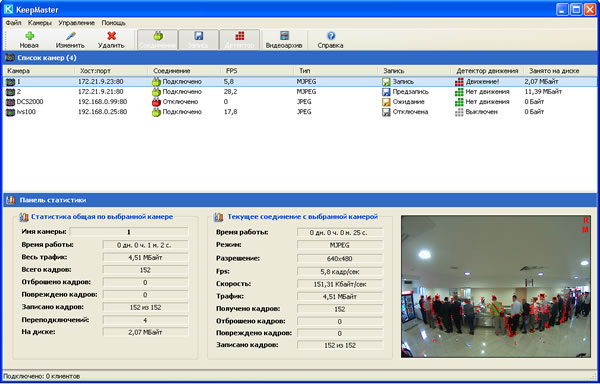Toggle the Соединение toolbar button
Screen dimensions: 600x384
(157, 40)
